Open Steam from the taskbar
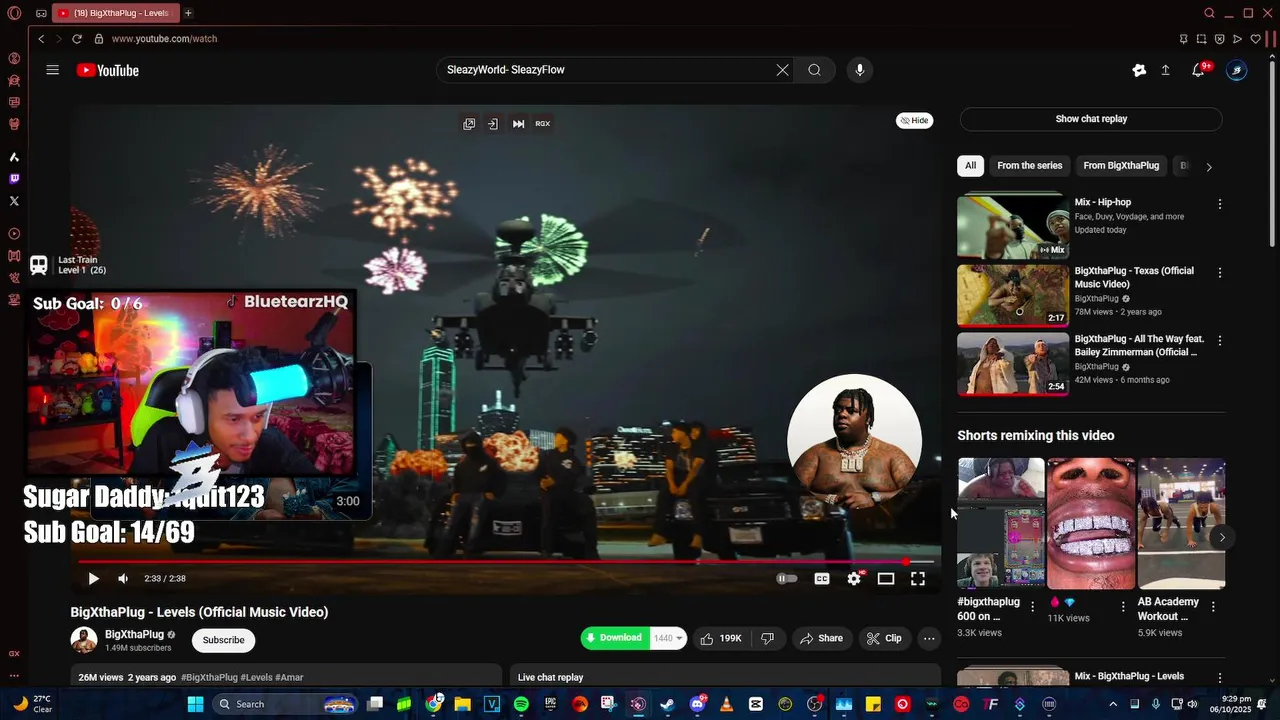The image size is (1280, 720). (x=667, y=704)
